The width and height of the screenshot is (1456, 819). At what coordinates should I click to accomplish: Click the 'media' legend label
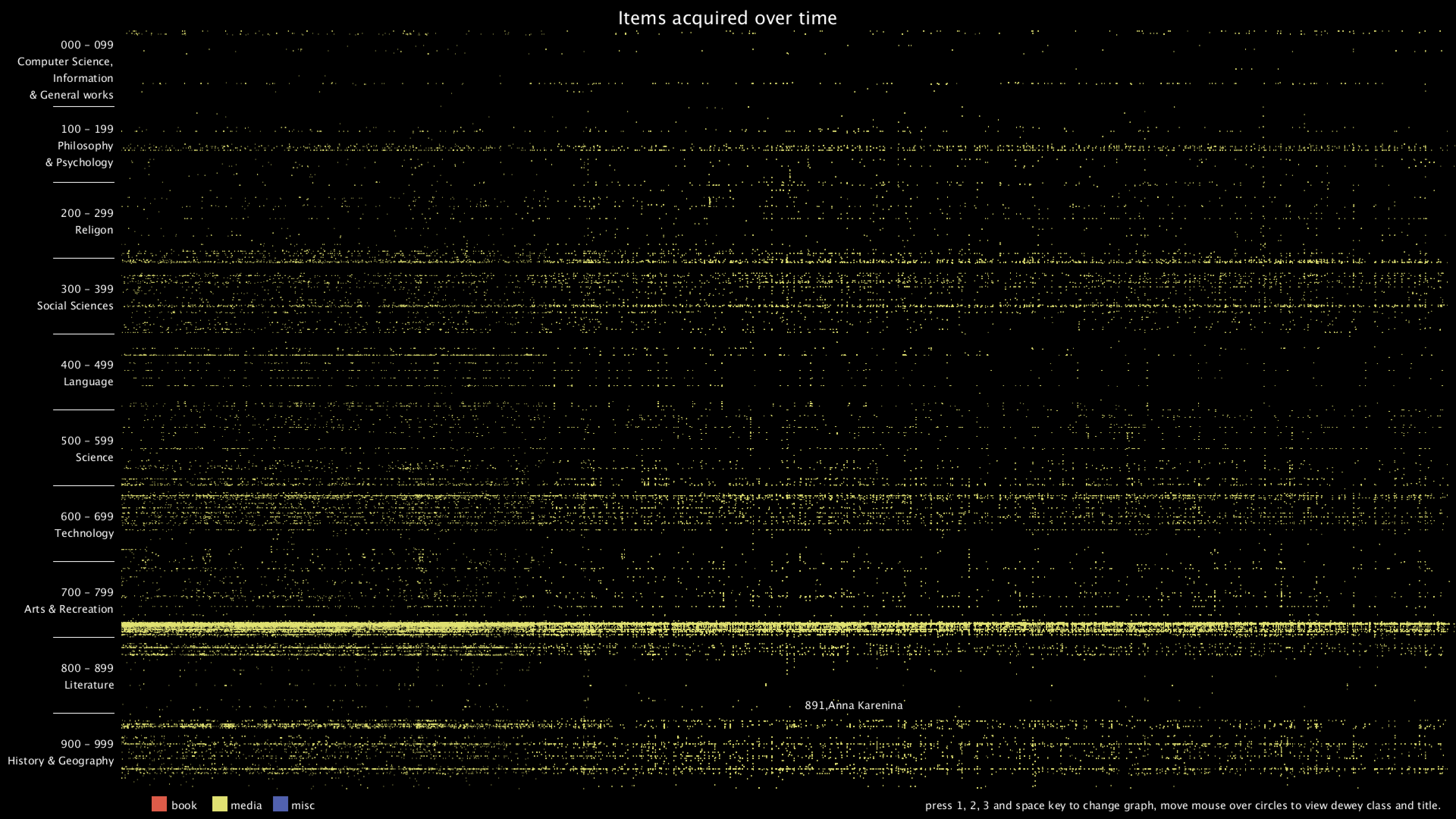click(x=246, y=805)
